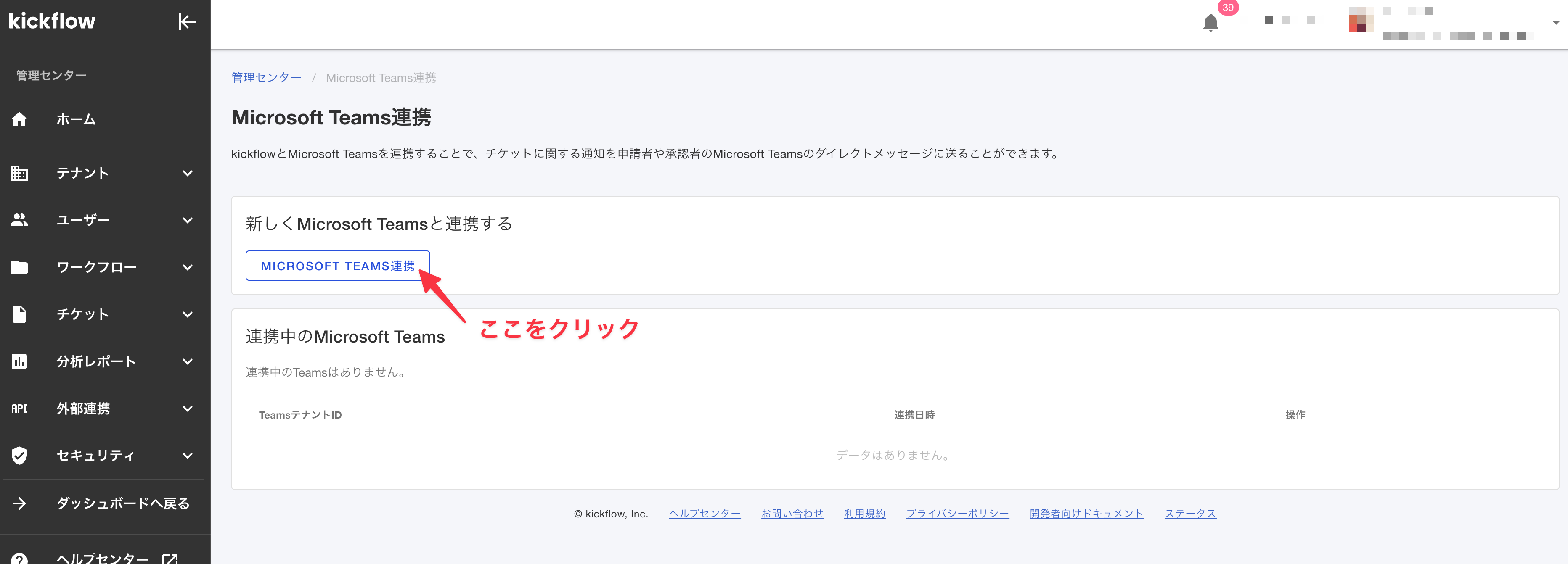Screen dimensions: 1568x564
Task: Click the user avatar in the header
Action: pos(1361,19)
